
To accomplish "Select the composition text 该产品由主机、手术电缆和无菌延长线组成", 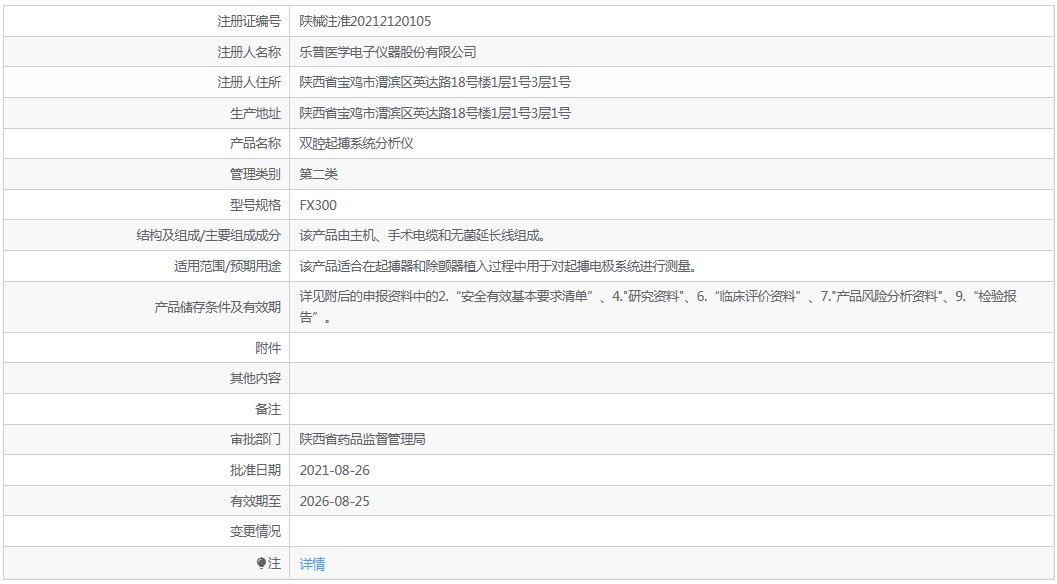I will click(x=422, y=235).
